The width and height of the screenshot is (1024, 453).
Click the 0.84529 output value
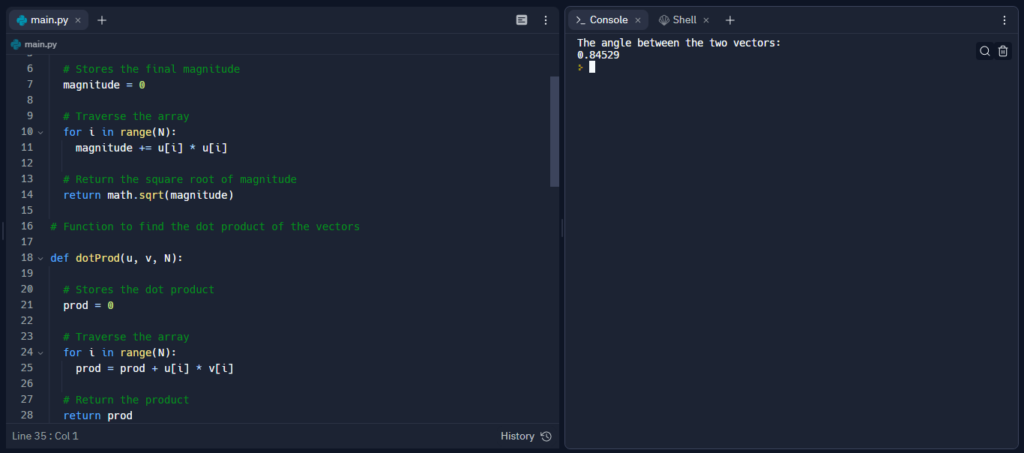[598, 55]
